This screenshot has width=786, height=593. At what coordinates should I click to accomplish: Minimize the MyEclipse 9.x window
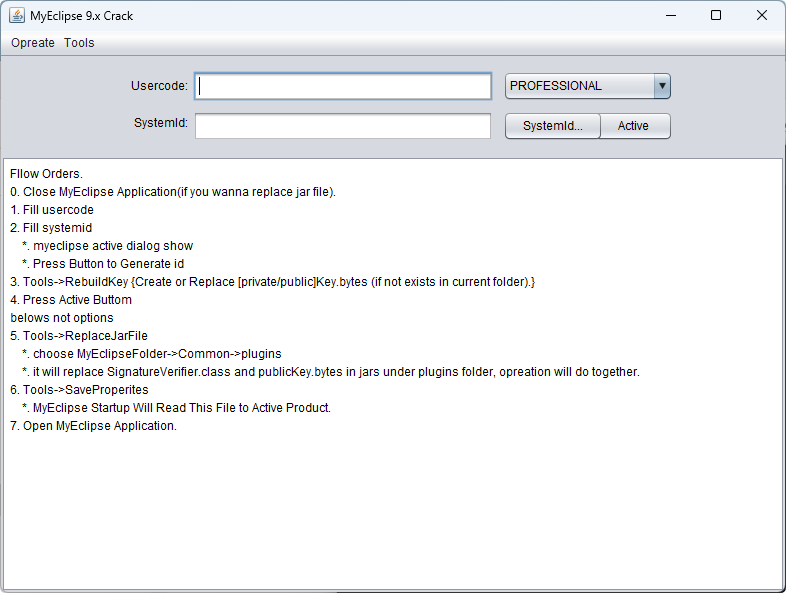click(x=671, y=16)
